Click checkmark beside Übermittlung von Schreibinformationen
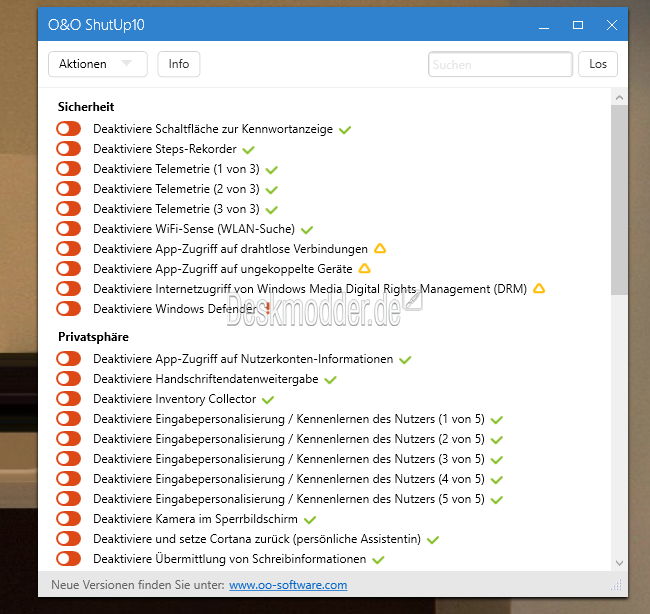The height and width of the screenshot is (614, 650). pyautogui.click(x=378, y=560)
